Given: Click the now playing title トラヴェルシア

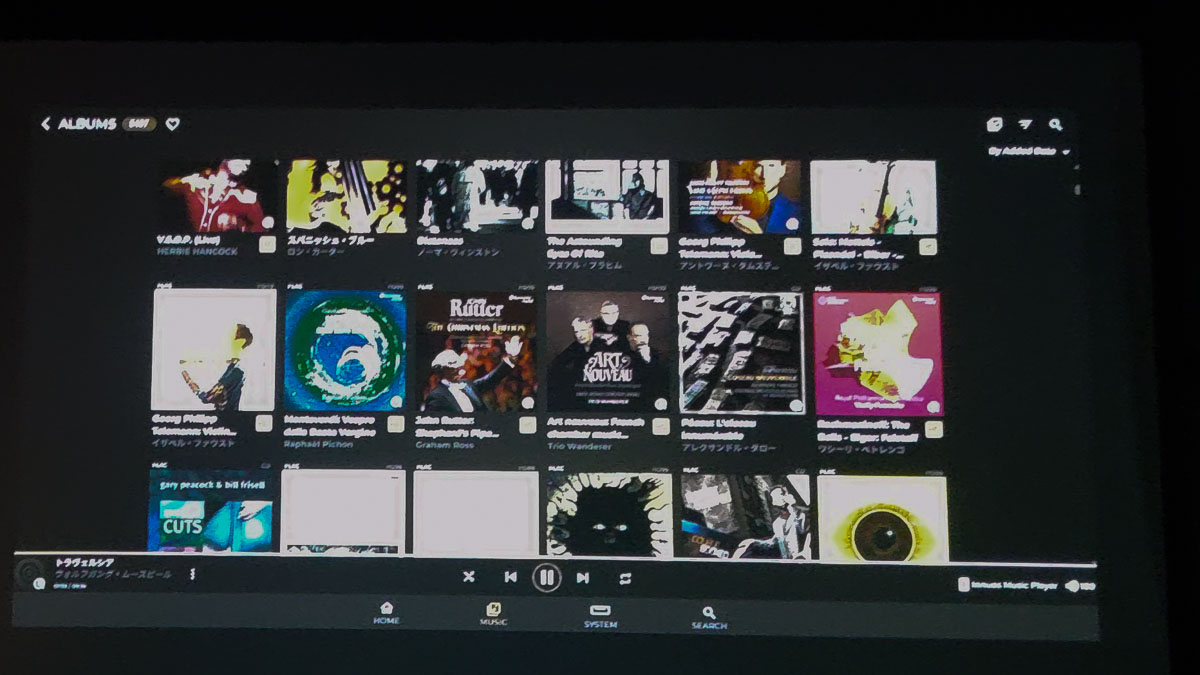Looking at the screenshot, I should point(84,564).
